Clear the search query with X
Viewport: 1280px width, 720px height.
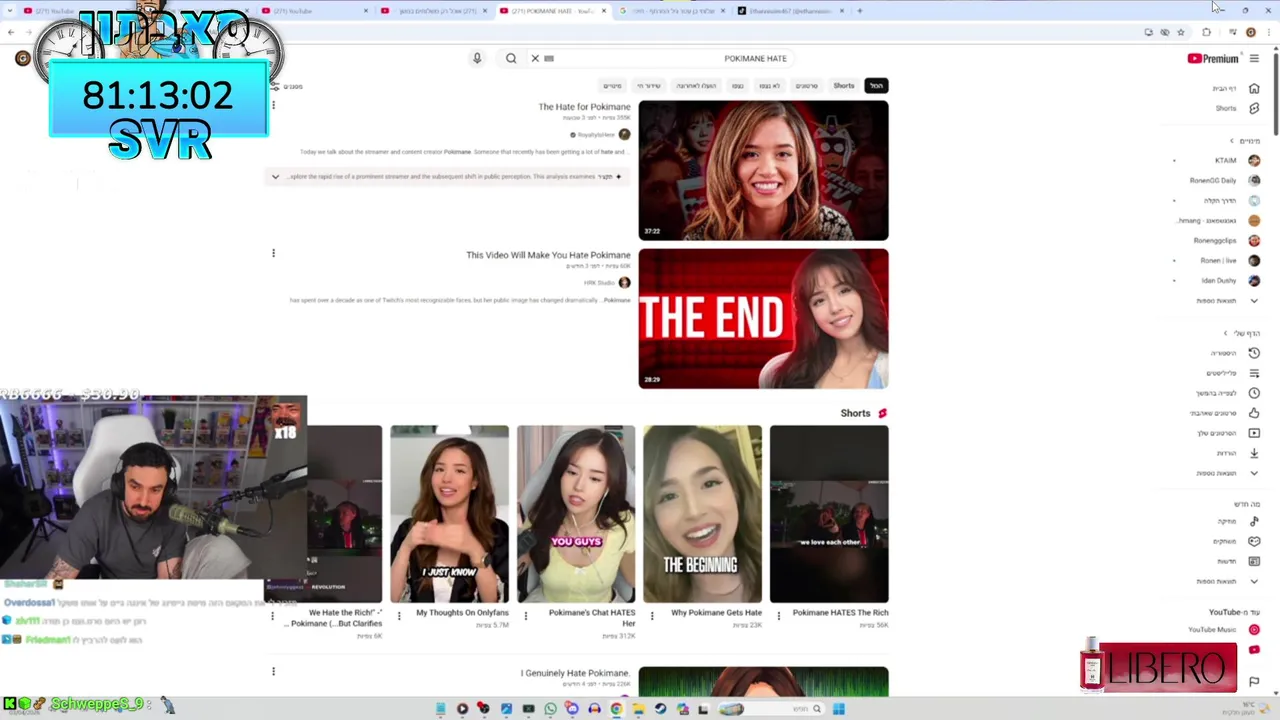[535, 58]
